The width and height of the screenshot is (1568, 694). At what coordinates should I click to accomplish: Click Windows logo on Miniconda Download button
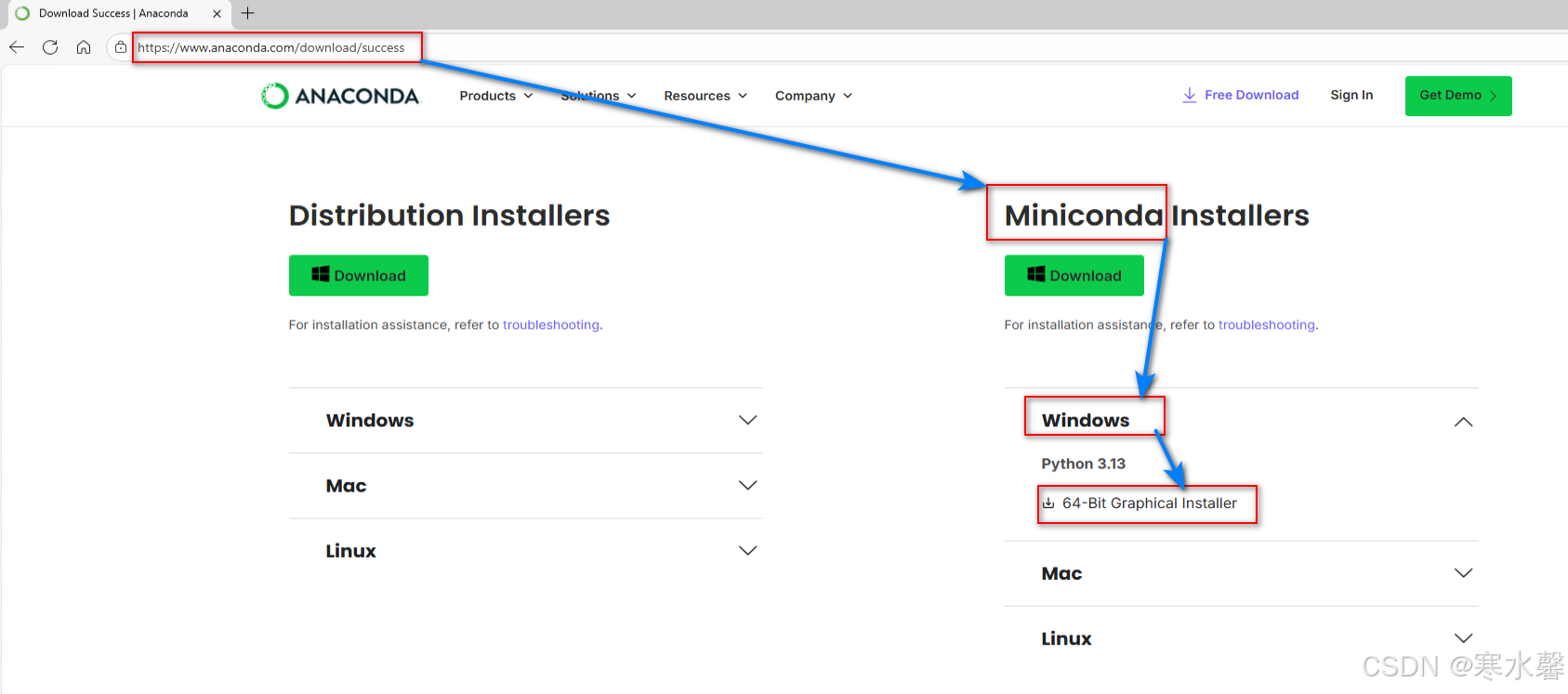click(1036, 274)
